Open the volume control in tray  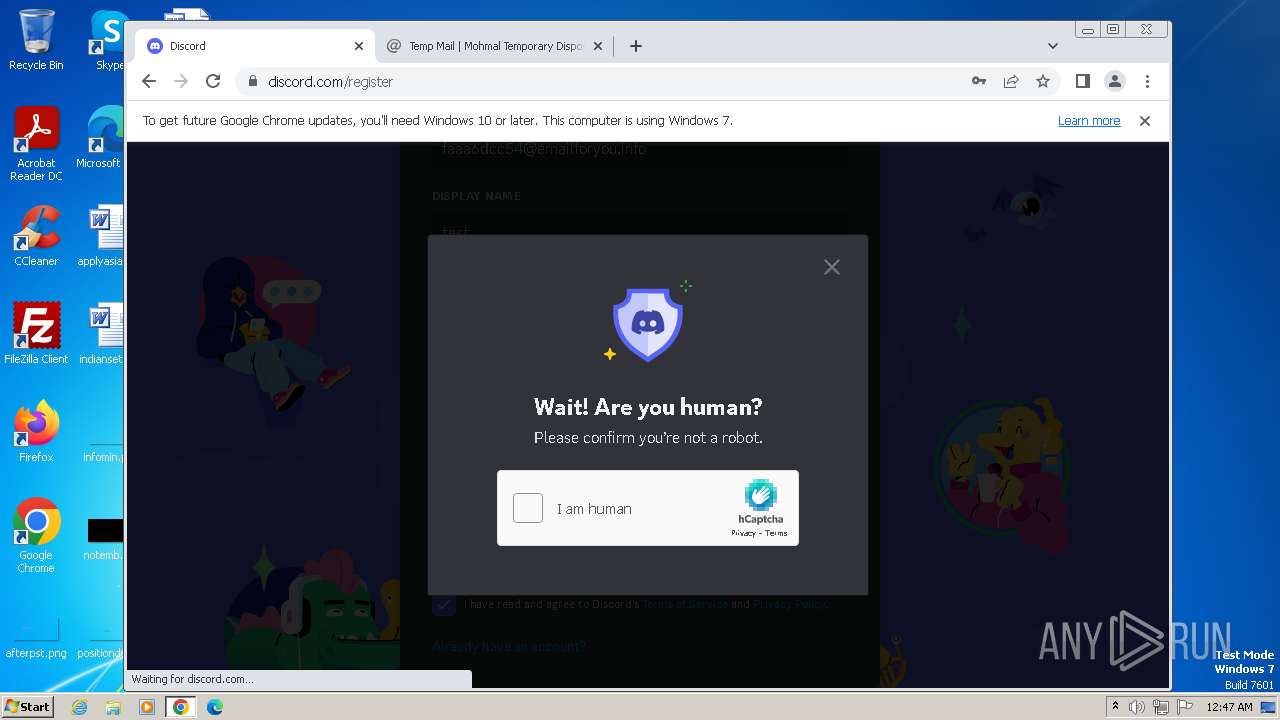tap(1137, 707)
